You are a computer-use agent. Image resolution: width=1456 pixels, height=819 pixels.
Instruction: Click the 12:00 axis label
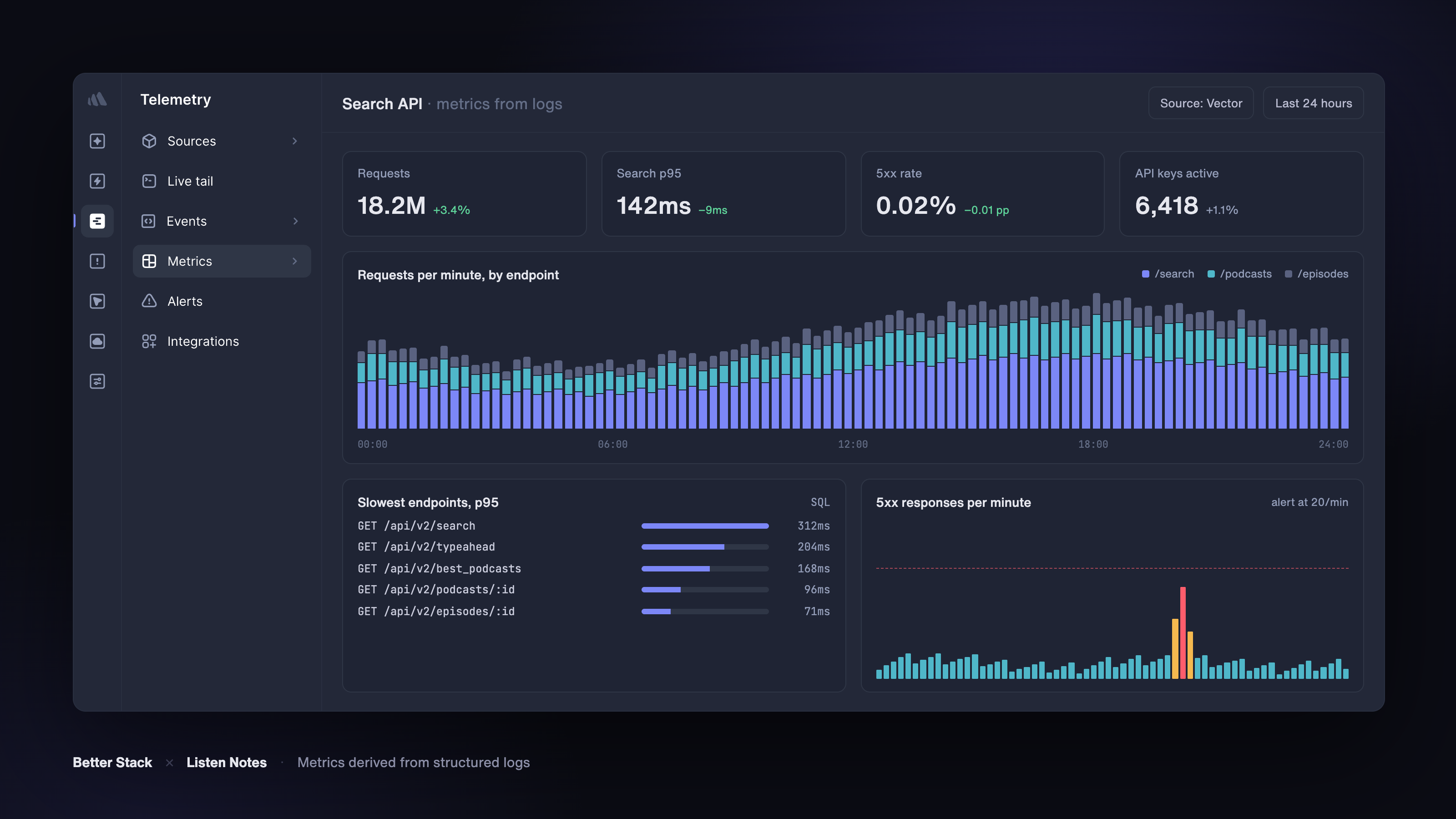tap(852, 445)
